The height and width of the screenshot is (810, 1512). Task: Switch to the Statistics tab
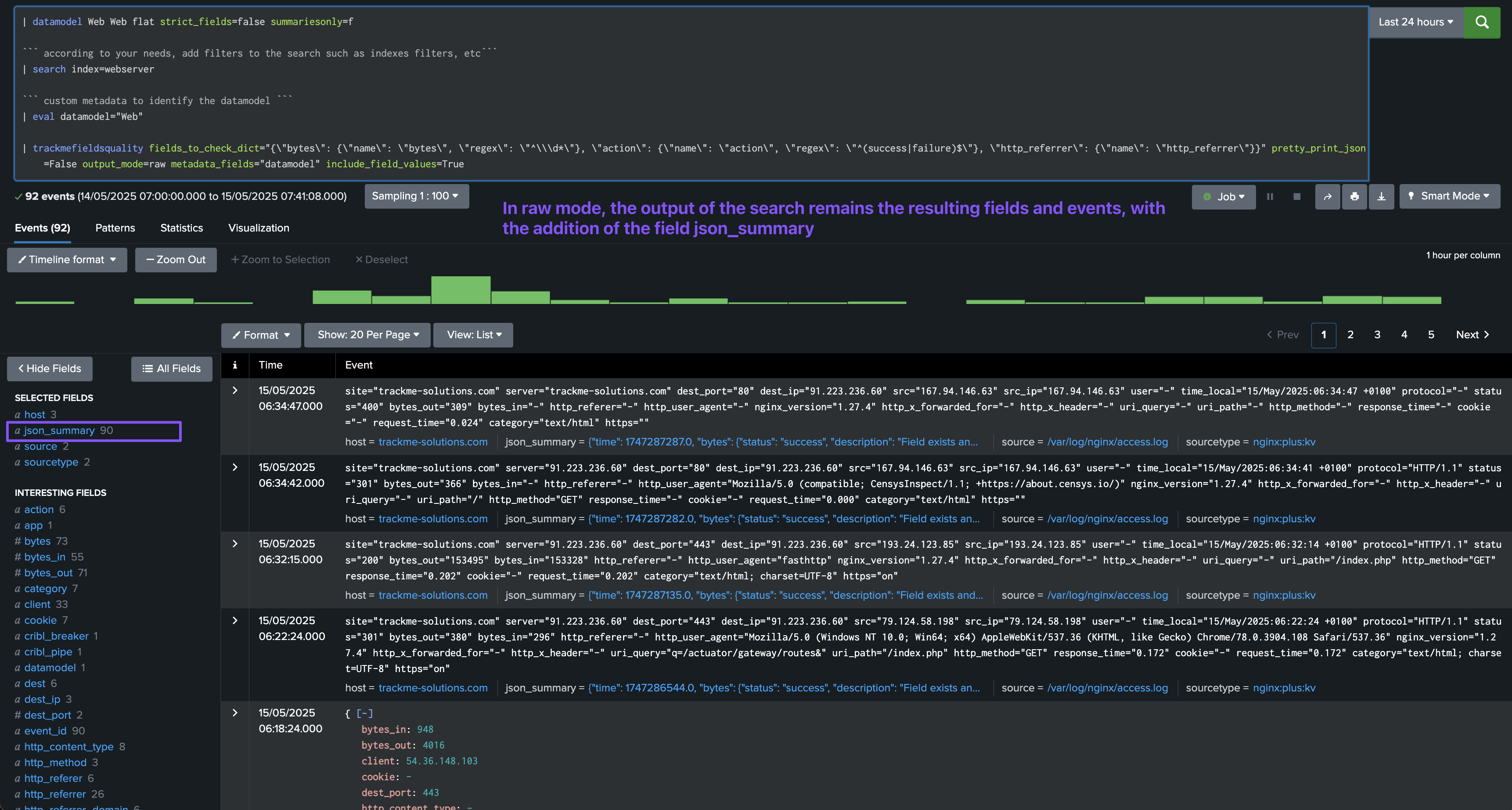[181, 228]
